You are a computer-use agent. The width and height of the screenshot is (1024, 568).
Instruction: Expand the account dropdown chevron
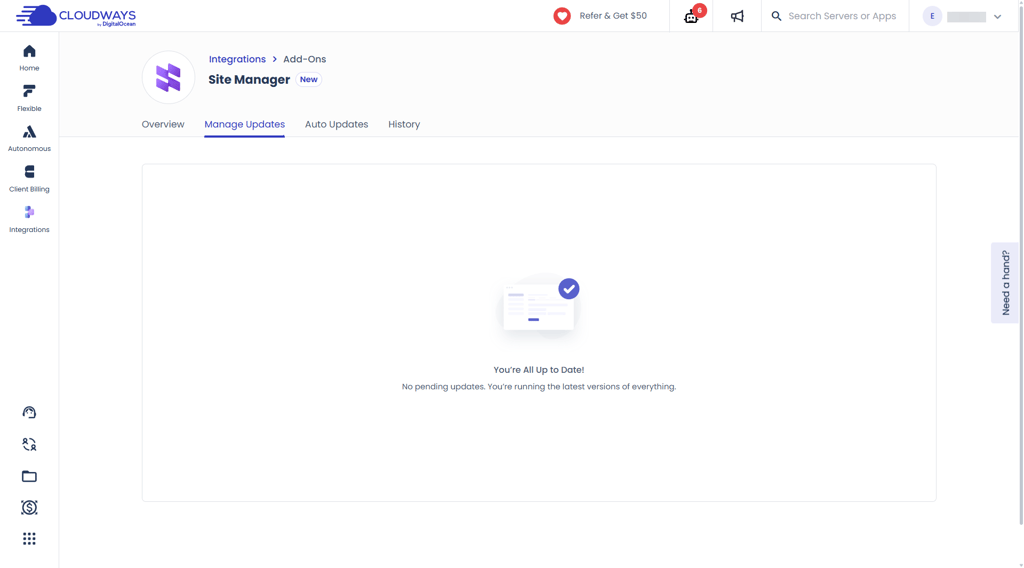[x=997, y=16]
